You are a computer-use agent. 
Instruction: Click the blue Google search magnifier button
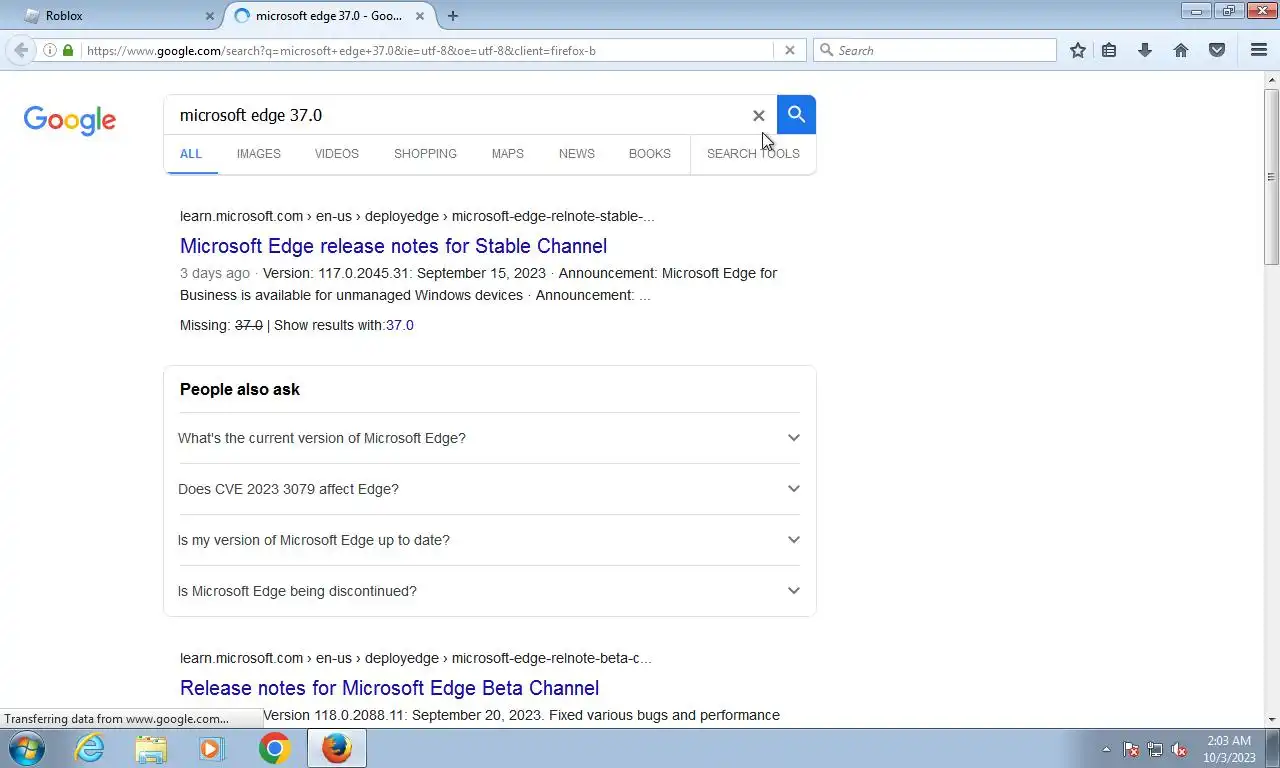click(x=796, y=115)
